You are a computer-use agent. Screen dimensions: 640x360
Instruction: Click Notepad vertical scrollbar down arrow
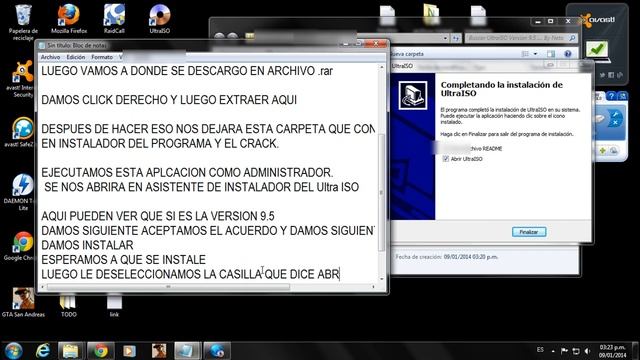[382, 279]
